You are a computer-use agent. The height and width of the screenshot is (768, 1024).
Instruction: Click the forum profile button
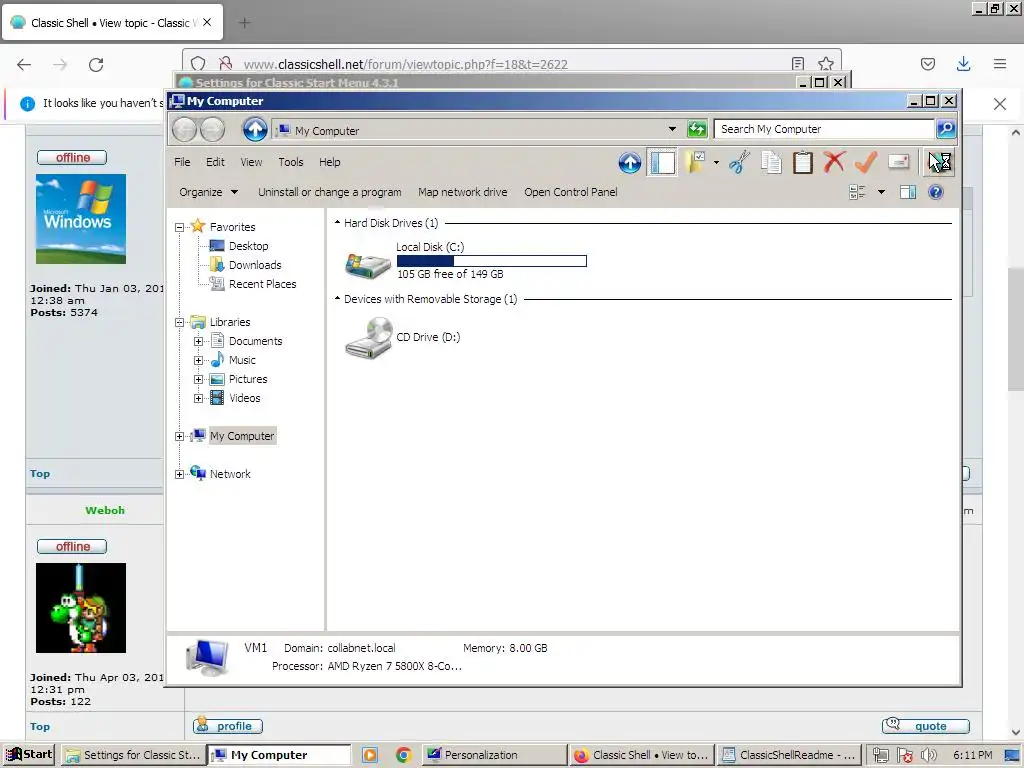point(228,726)
